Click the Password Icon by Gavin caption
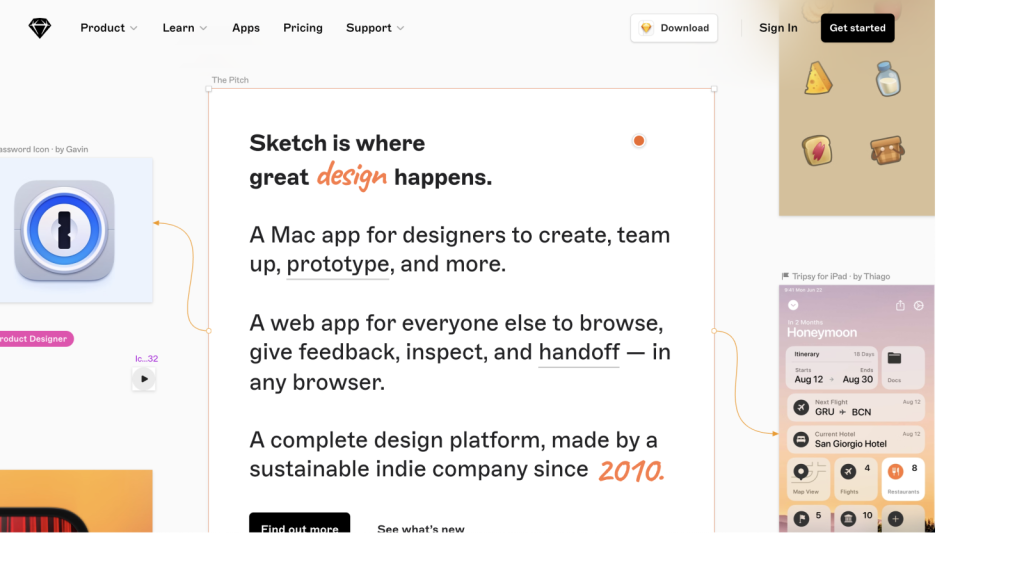The image size is (1024, 576). click(x=44, y=150)
